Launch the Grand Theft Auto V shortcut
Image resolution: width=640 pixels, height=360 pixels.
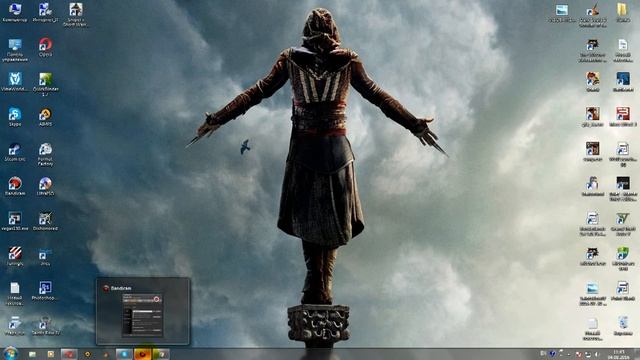(x=622, y=224)
